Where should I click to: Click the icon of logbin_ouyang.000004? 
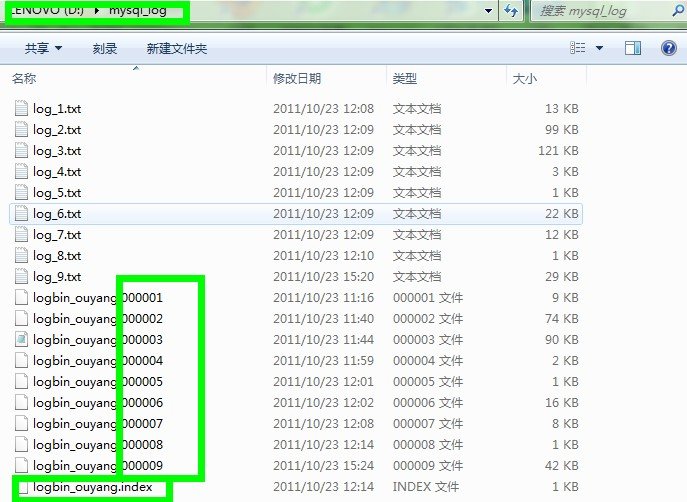[x=21, y=361]
